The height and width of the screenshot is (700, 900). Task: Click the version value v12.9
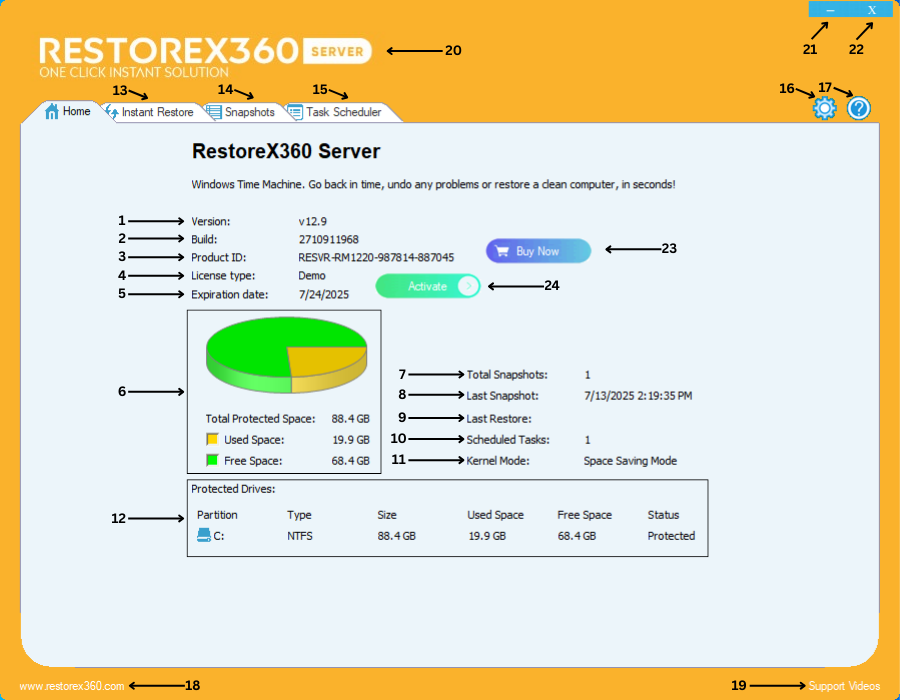tap(312, 221)
